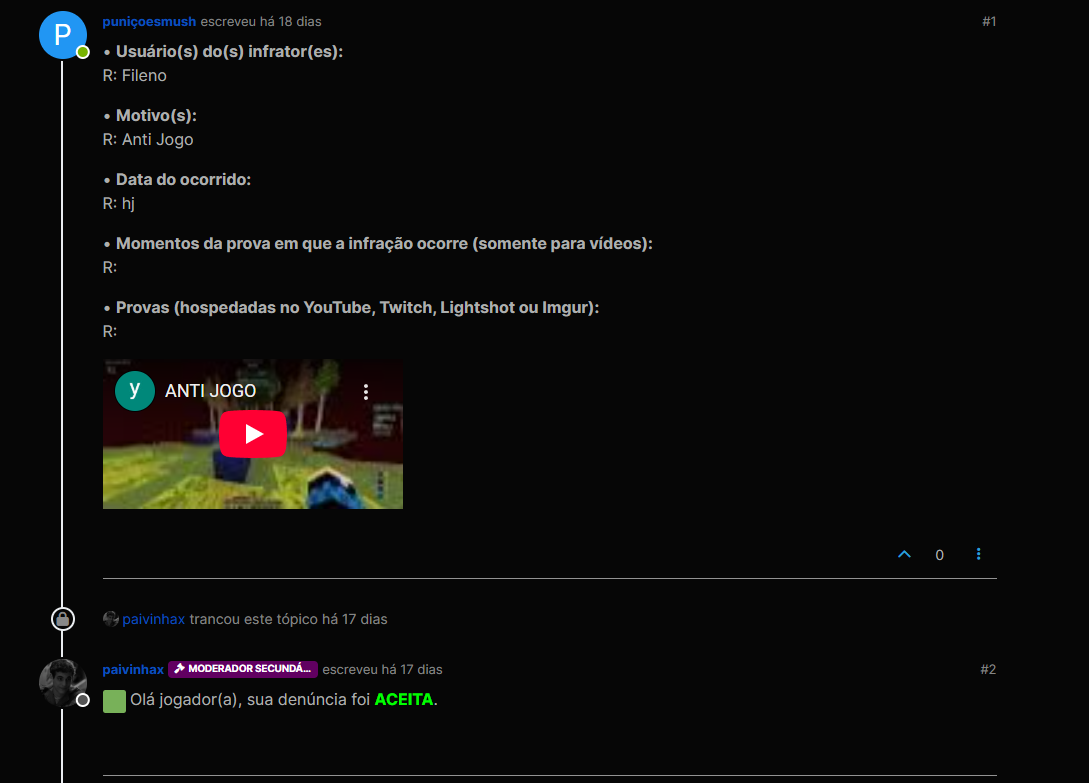Image resolution: width=1089 pixels, height=783 pixels.
Task: Select the 'R: Fileno' answer text
Action: point(135,76)
